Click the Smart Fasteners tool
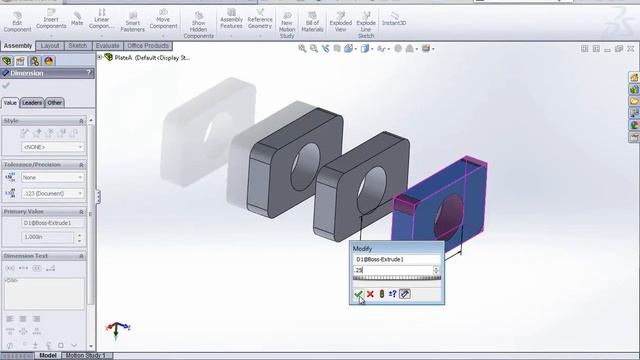Viewport: 640px width, 360px height. point(133,22)
